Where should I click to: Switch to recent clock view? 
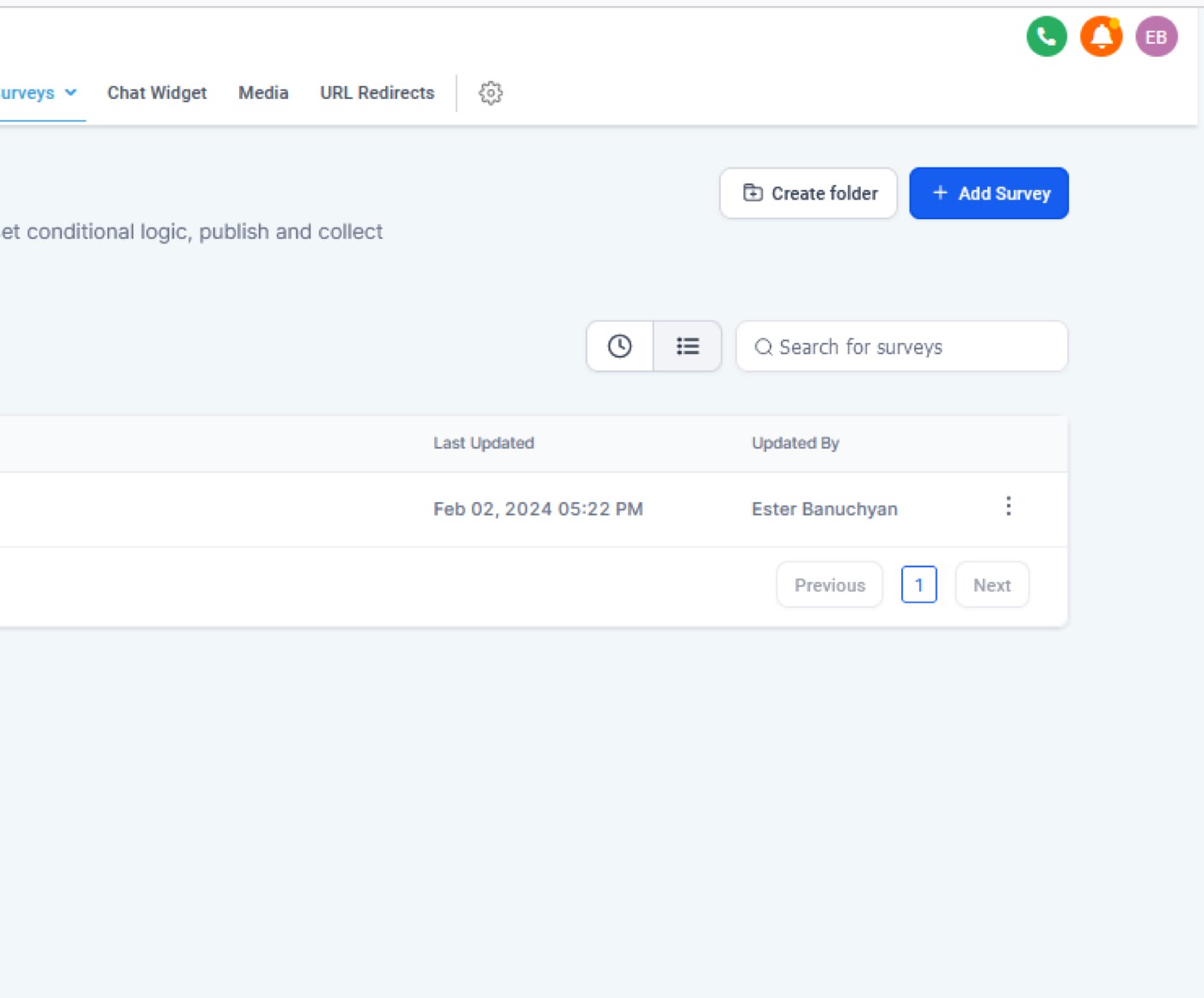pyautogui.click(x=620, y=346)
